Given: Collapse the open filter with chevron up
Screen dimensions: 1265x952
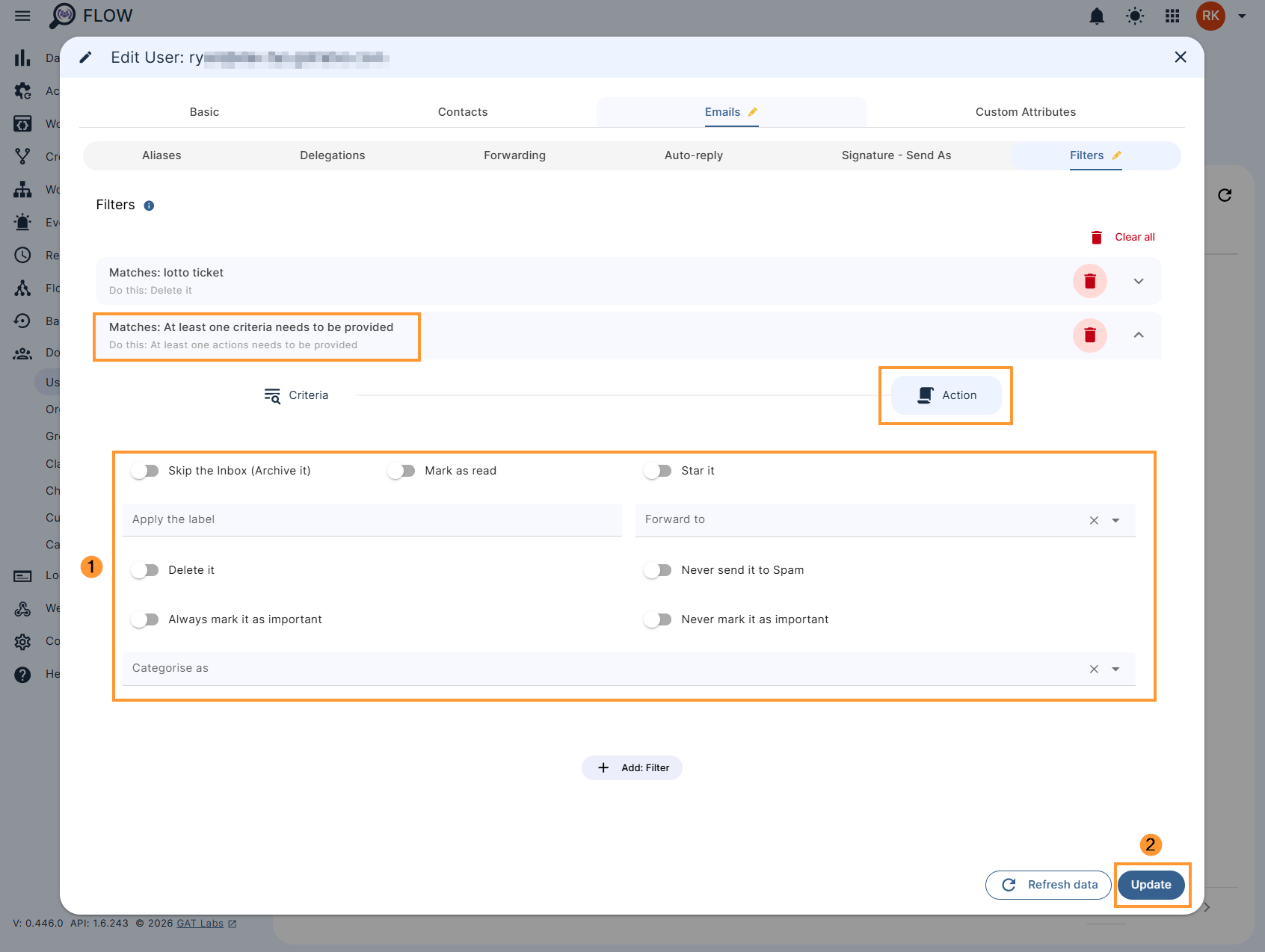Looking at the screenshot, I should point(1139,335).
